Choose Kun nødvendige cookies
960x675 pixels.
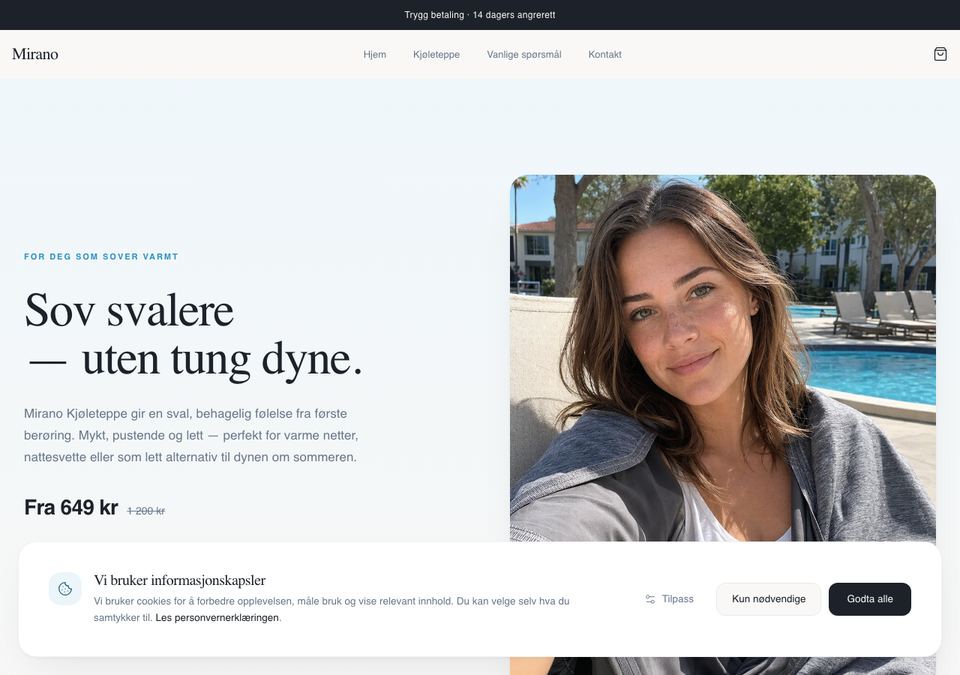coord(768,599)
